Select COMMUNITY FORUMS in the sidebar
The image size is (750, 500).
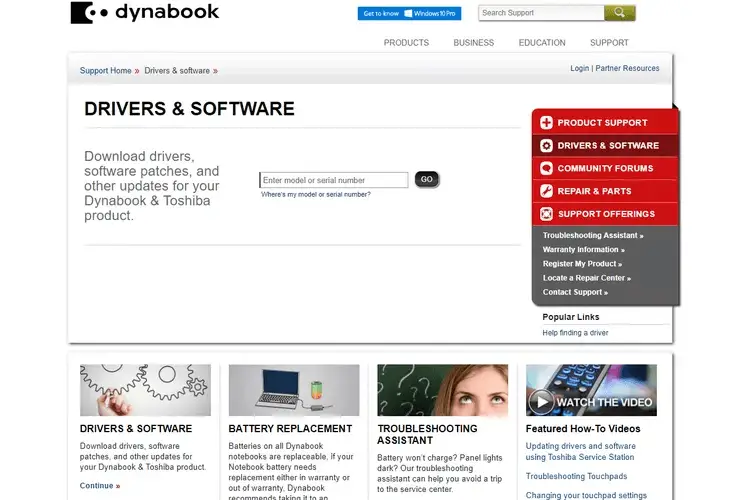[605, 168]
